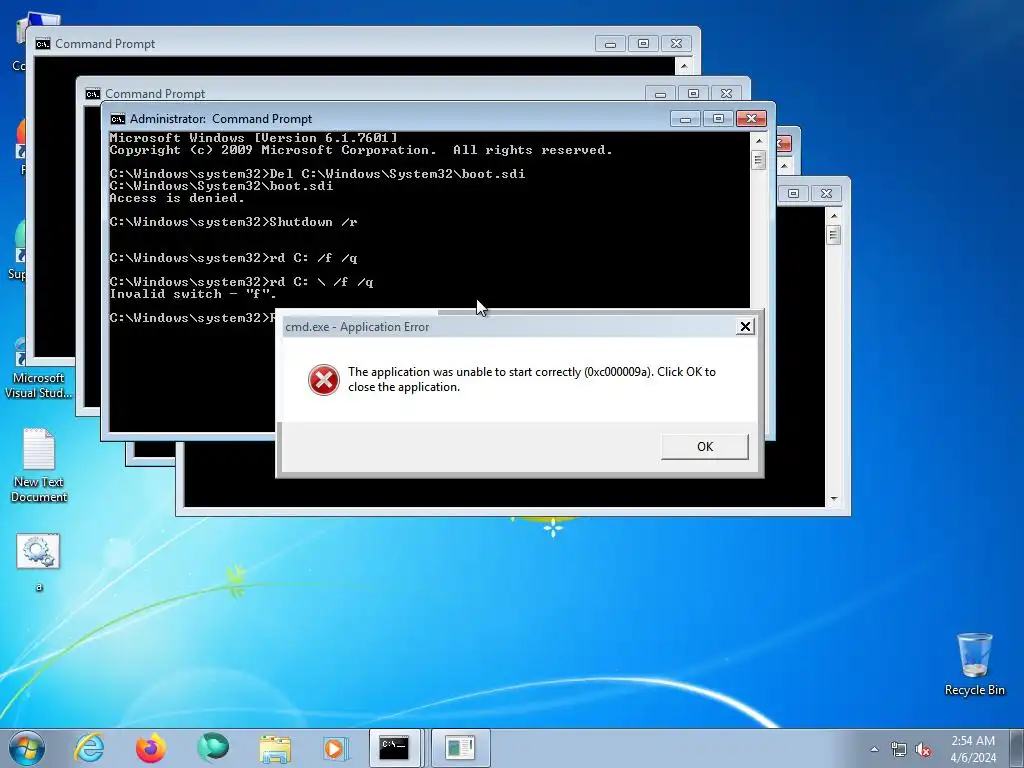
Task: Click OK in the Application Error dialog
Action: click(705, 447)
